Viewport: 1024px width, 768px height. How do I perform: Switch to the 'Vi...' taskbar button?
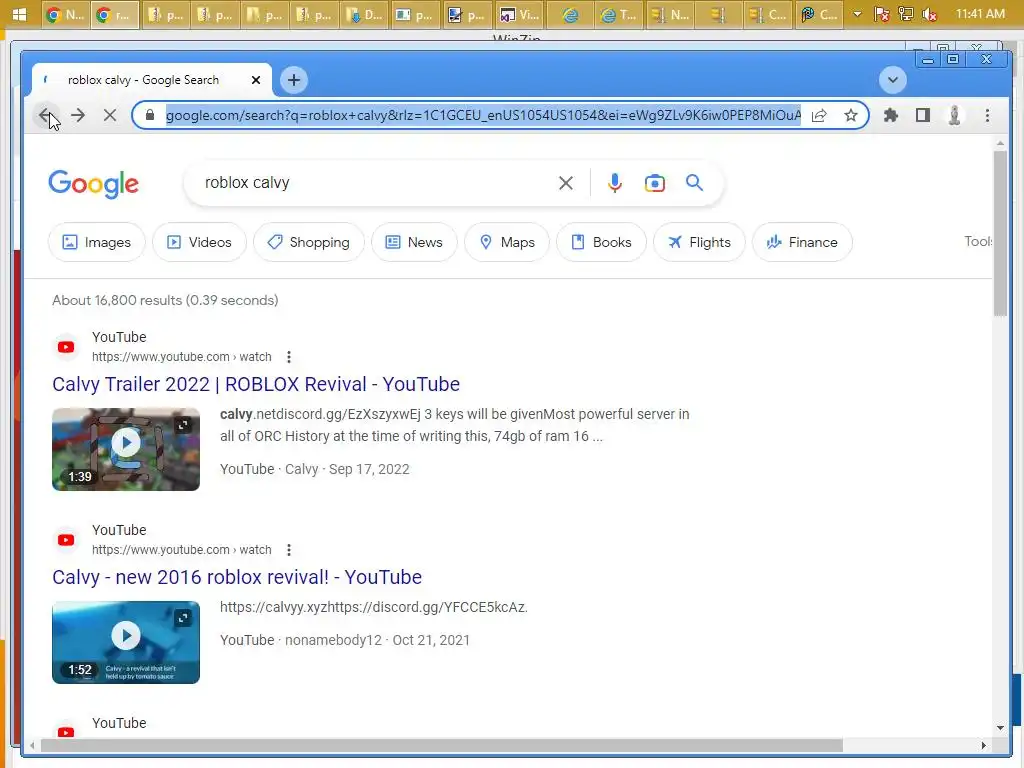point(519,14)
